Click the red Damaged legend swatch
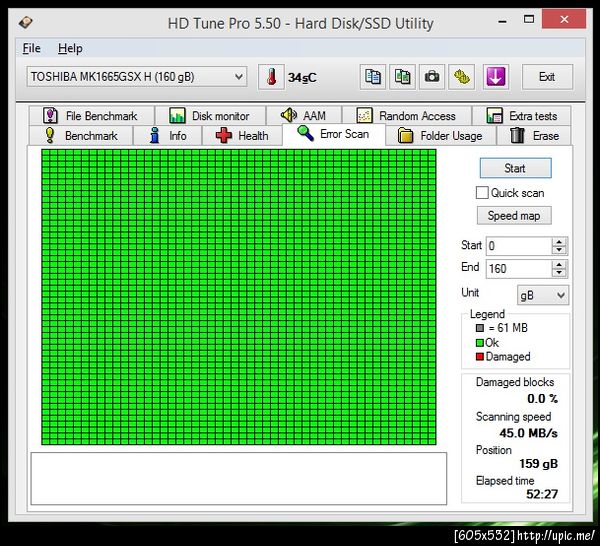This screenshot has height=546, width=600. click(x=480, y=357)
